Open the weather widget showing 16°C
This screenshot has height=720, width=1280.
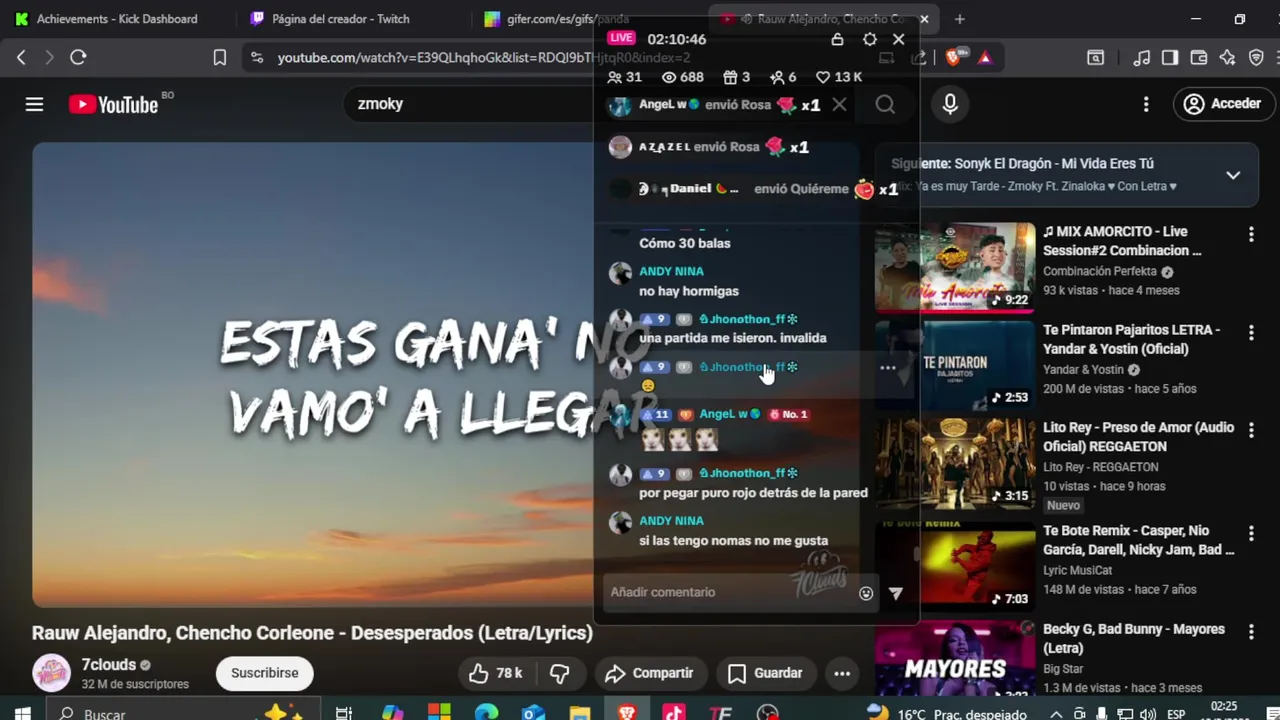pos(946,714)
